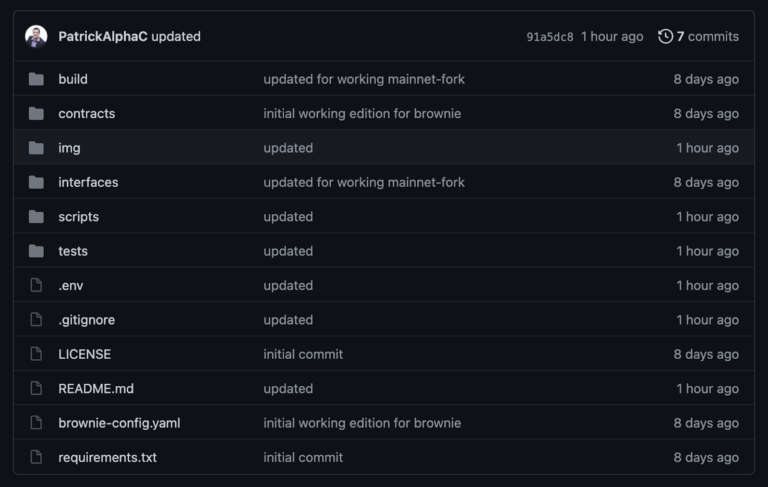The height and width of the screenshot is (487, 768).
Task: Click the build folder icon
Action: 37,79
